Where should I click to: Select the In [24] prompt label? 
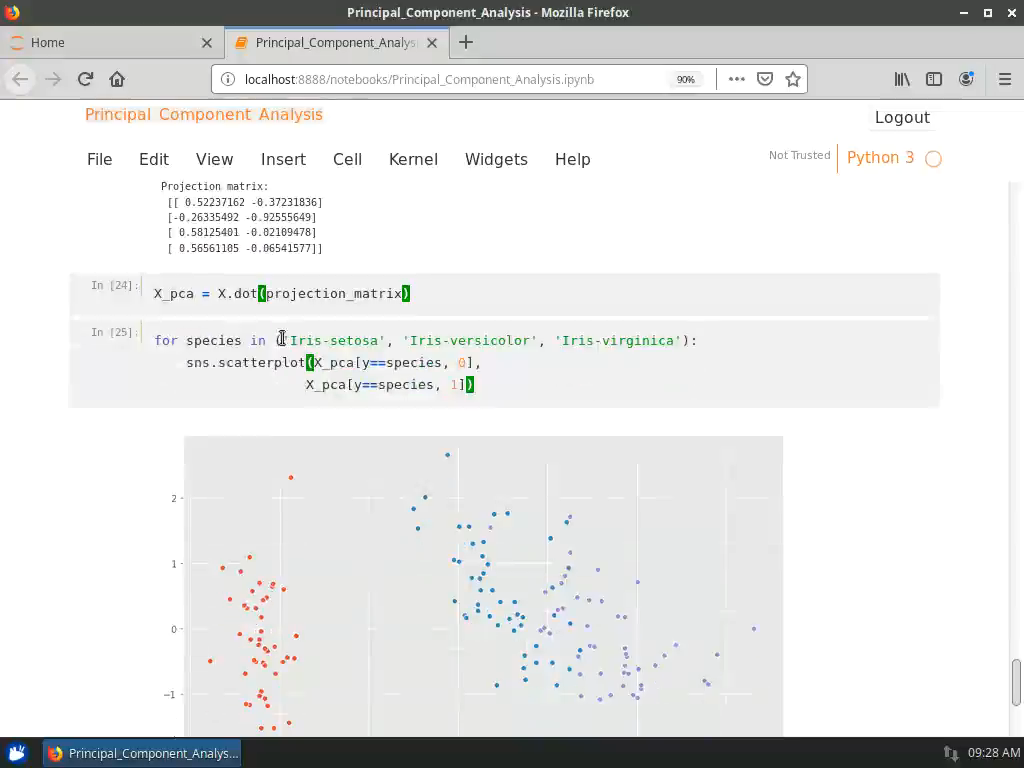coord(115,285)
